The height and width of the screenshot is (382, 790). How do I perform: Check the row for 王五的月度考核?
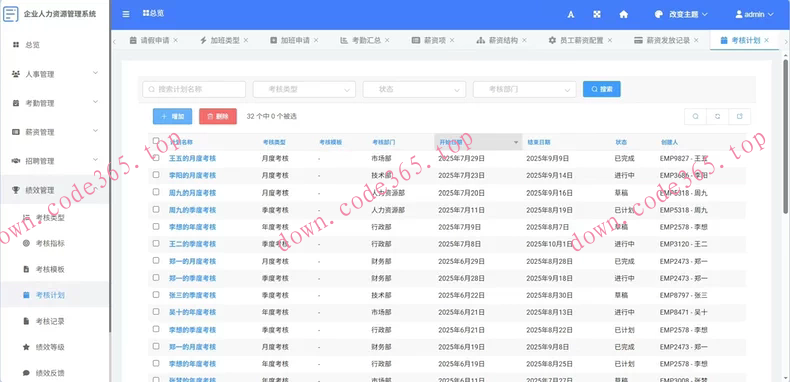tap(156, 158)
